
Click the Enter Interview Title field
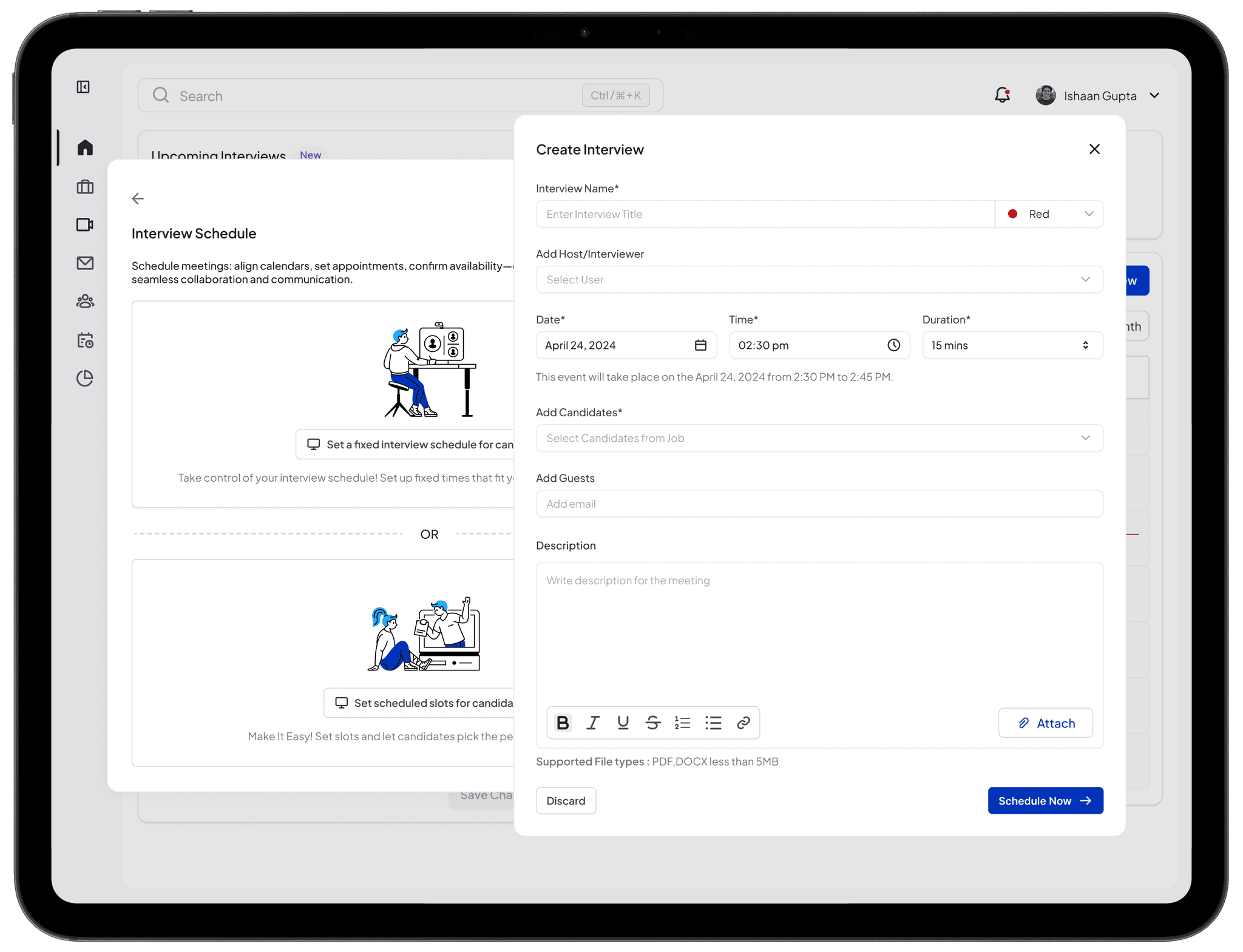(765, 214)
